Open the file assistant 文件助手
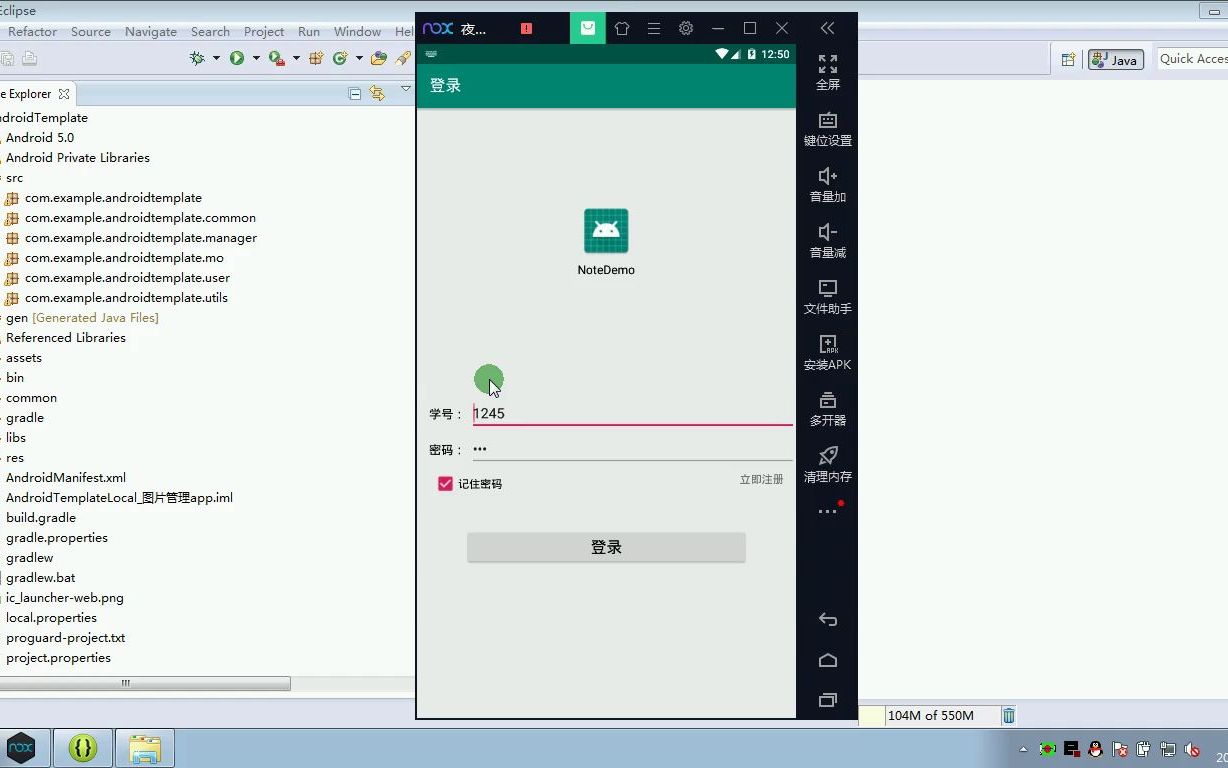Image resolution: width=1228 pixels, height=768 pixels. 827,296
